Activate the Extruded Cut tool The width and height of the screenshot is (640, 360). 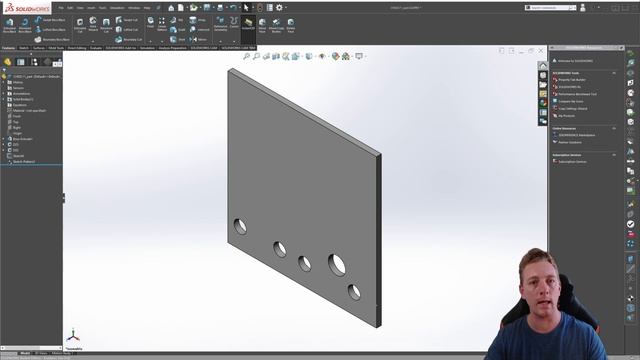(80, 25)
